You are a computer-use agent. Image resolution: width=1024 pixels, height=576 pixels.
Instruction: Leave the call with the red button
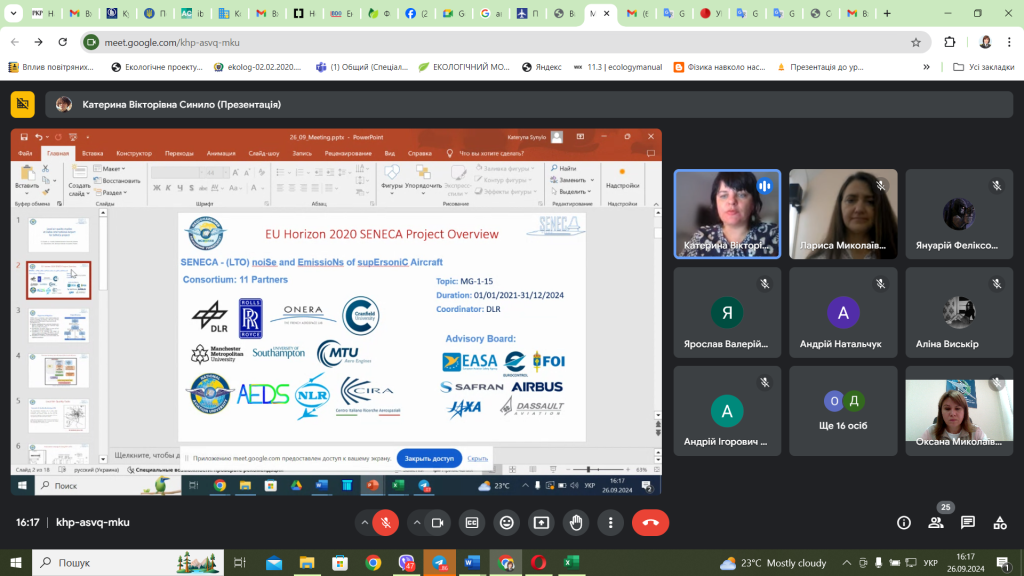pyautogui.click(x=650, y=522)
